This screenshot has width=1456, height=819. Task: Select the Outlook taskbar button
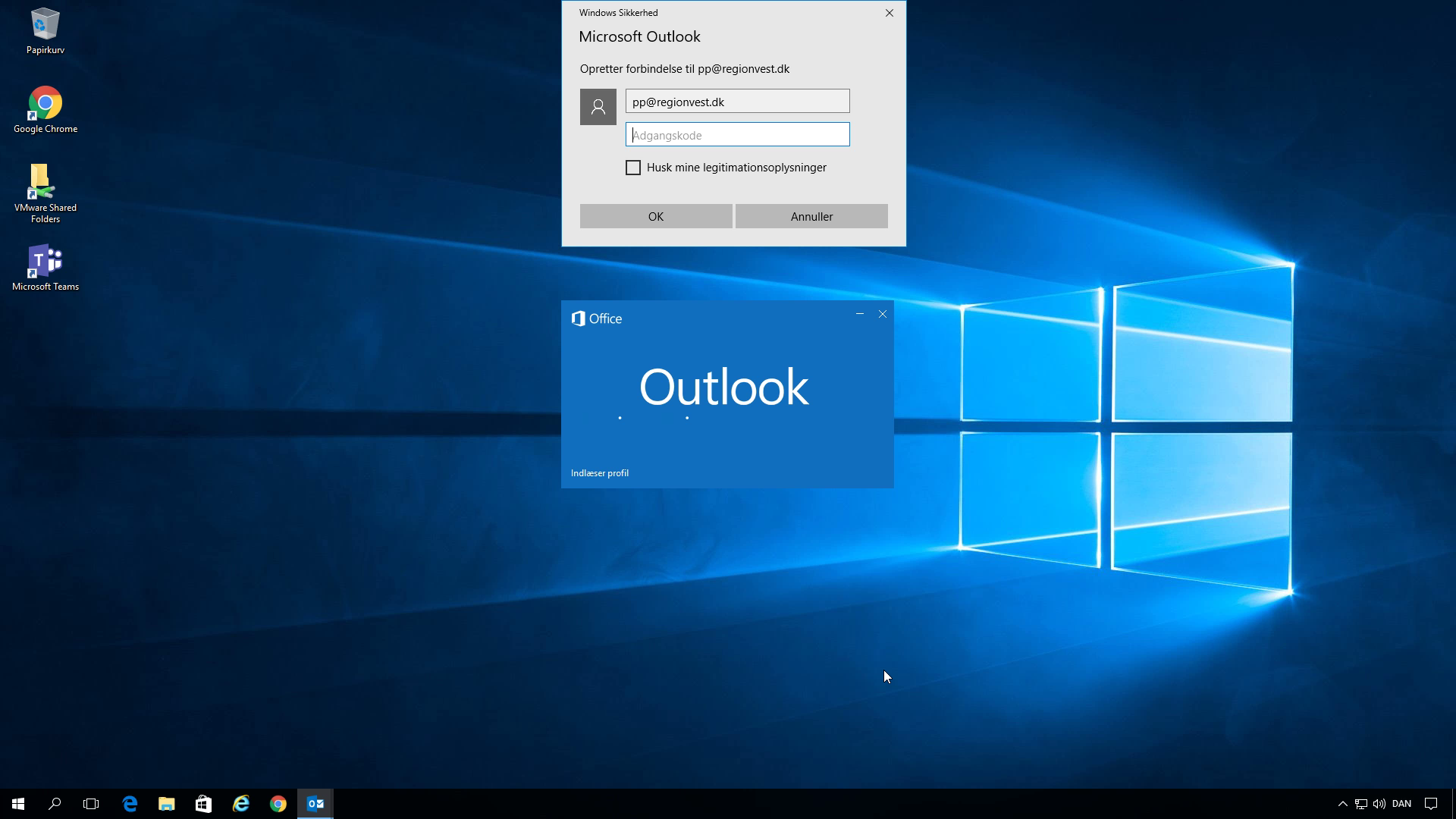click(x=315, y=804)
